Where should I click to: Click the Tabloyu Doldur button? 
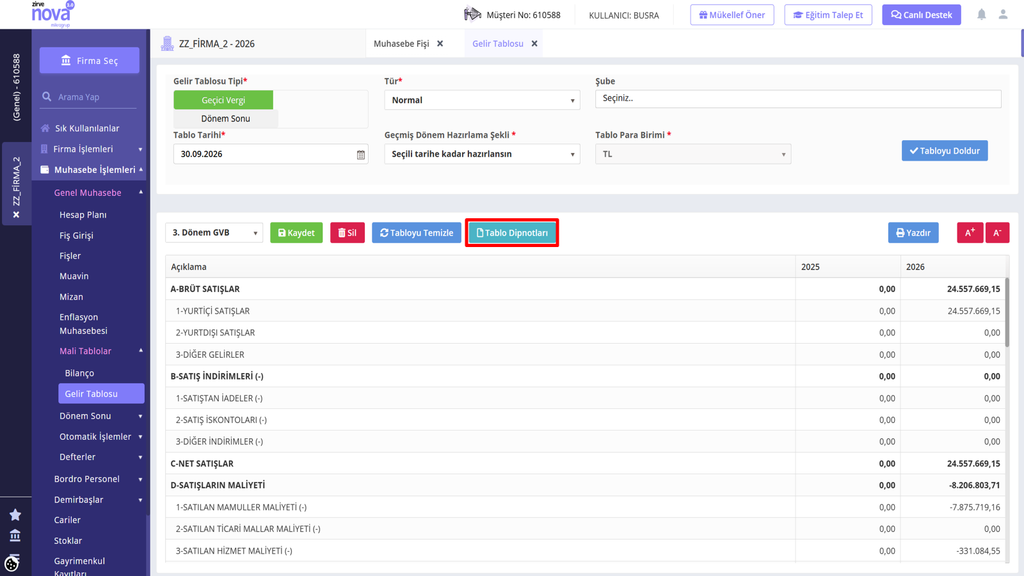pyautogui.click(x=944, y=151)
